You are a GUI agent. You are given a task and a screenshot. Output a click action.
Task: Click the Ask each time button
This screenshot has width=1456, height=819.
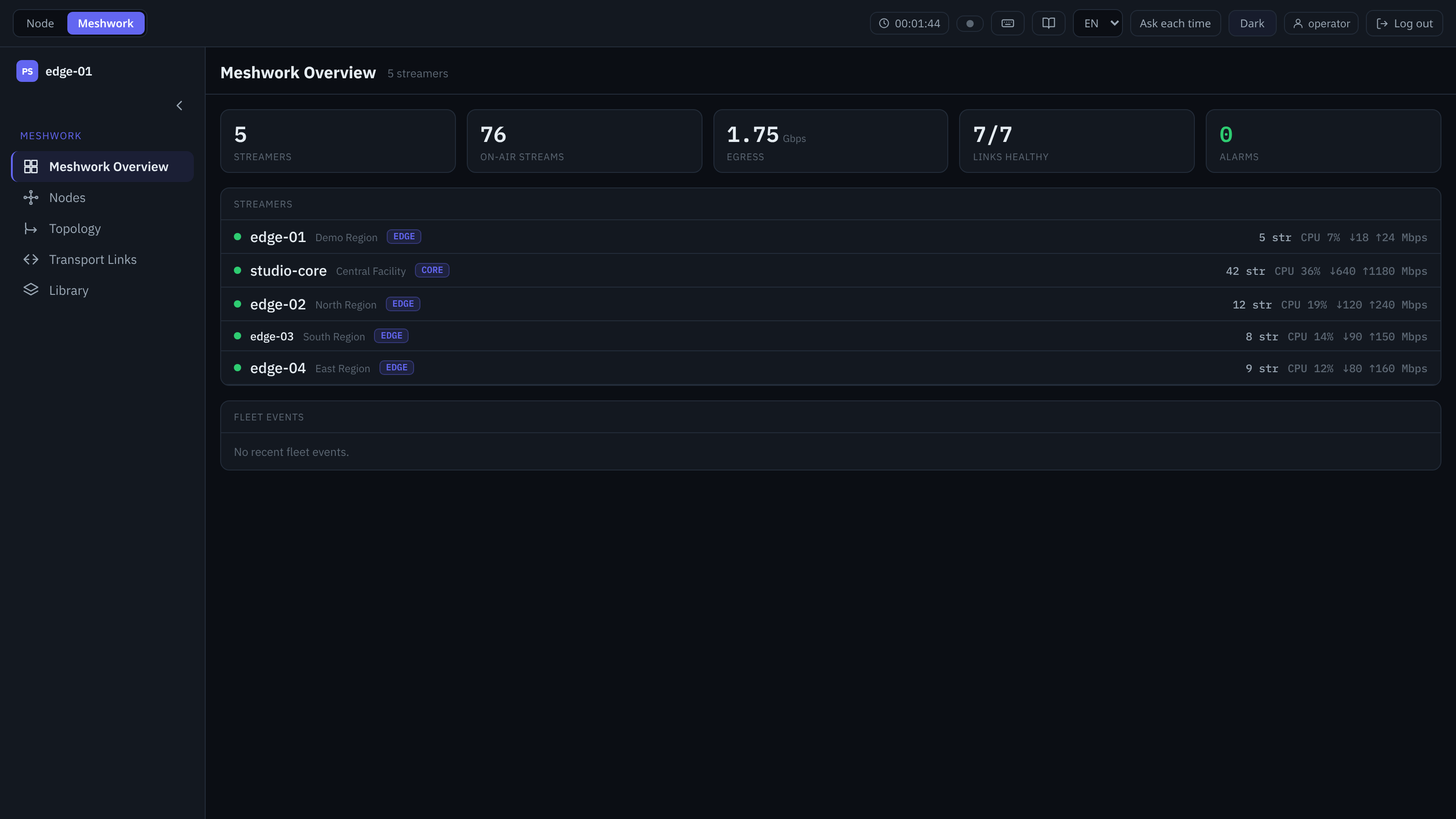point(1175,23)
